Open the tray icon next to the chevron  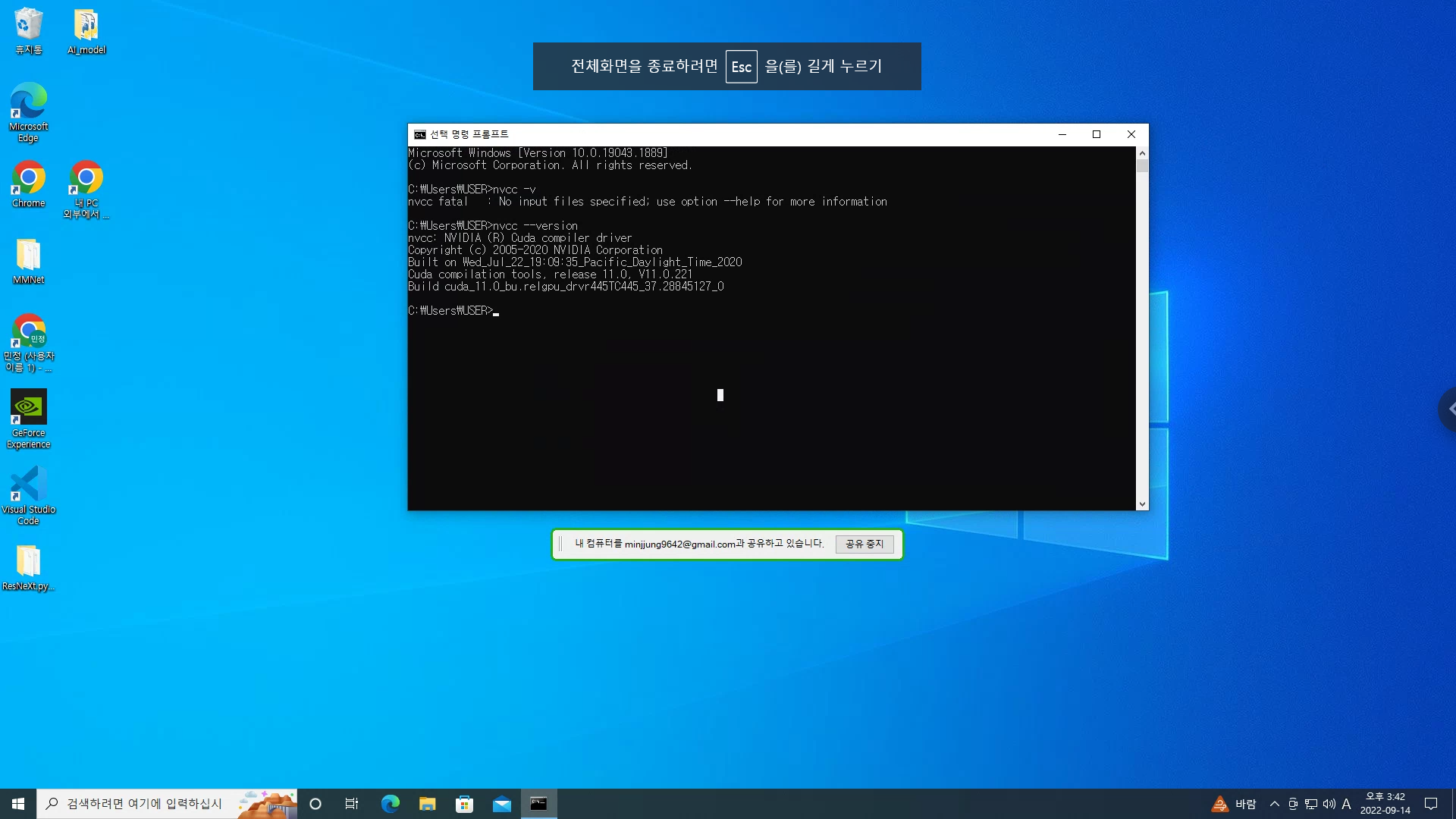[1292, 804]
